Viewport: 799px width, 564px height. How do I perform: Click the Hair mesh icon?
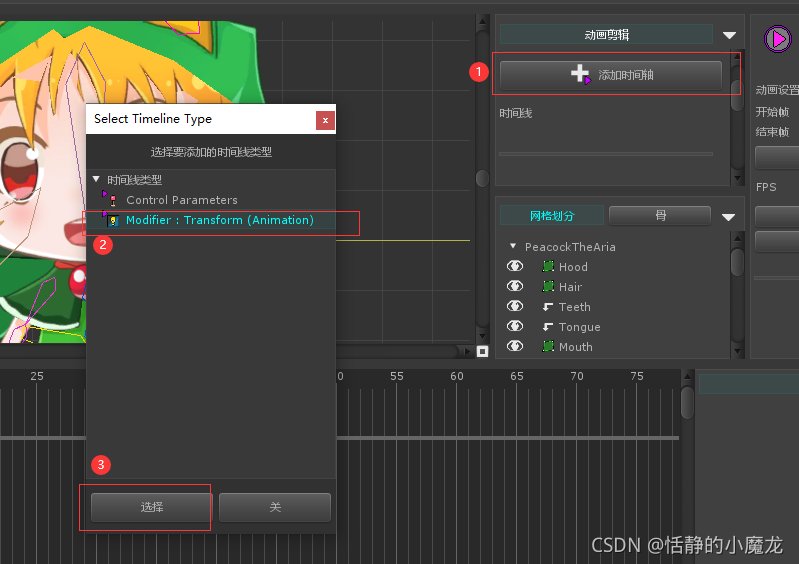(x=548, y=286)
